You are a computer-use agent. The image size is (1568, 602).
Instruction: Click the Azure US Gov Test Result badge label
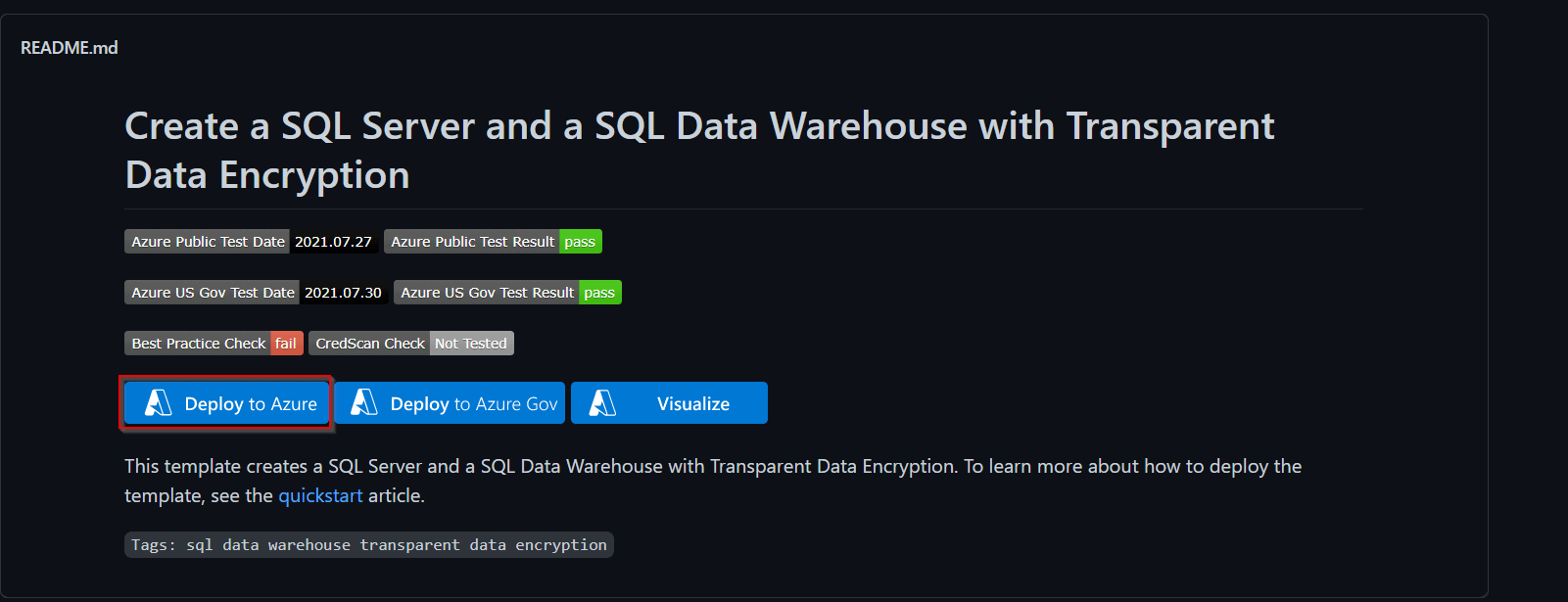click(x=487, y=293)
